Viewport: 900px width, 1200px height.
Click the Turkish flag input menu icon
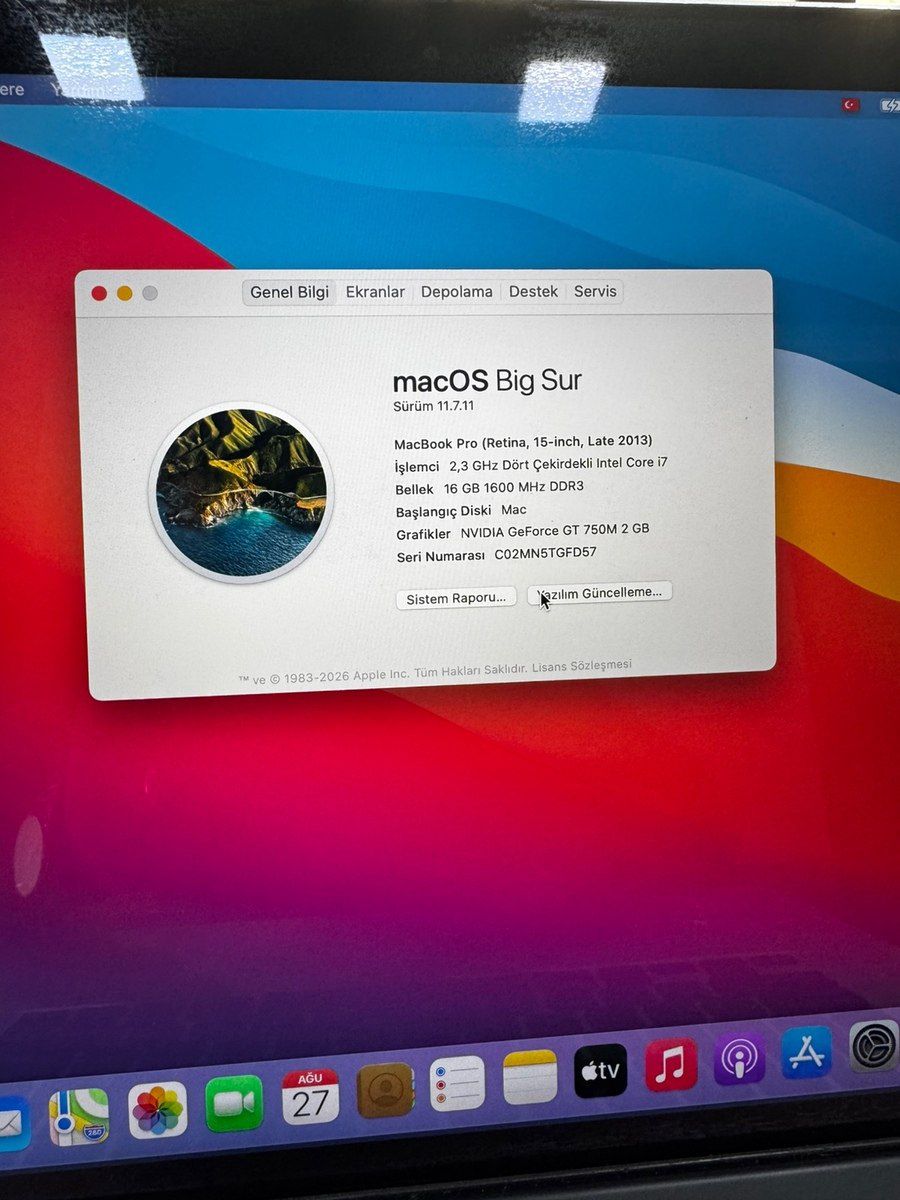coord(850,105)
